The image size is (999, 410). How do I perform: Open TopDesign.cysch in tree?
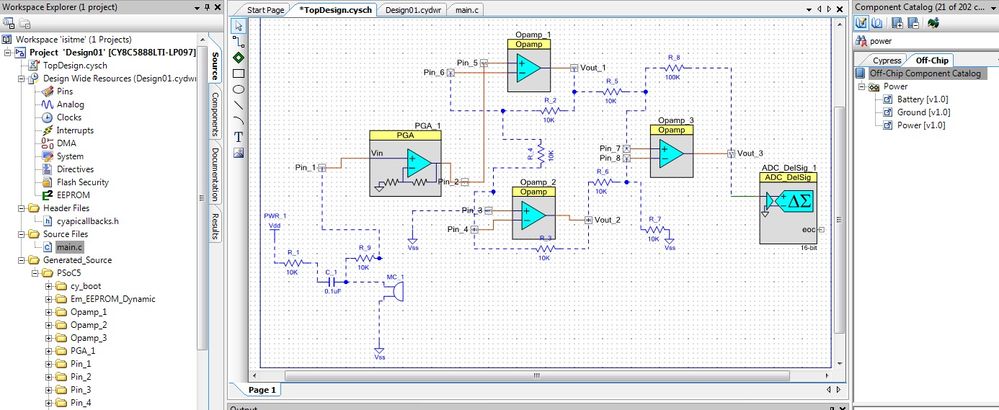(x=68, y=66)
